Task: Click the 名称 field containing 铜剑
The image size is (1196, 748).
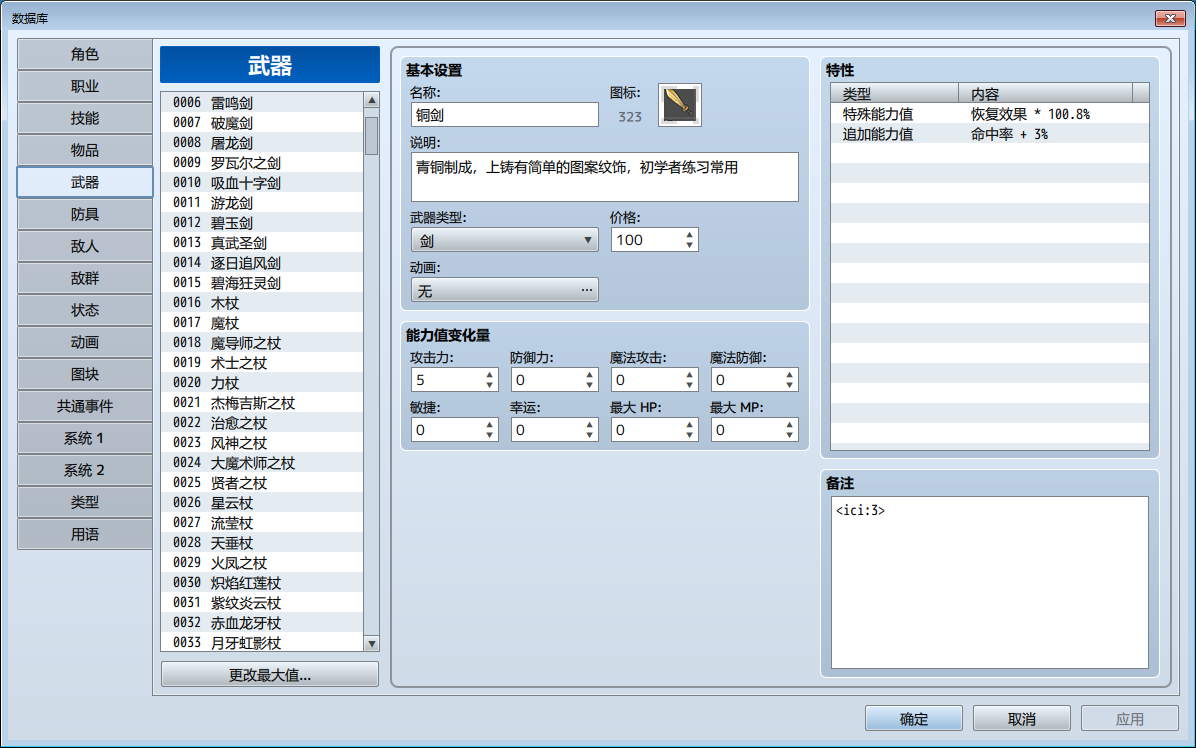Action: [x=504, y=114]
